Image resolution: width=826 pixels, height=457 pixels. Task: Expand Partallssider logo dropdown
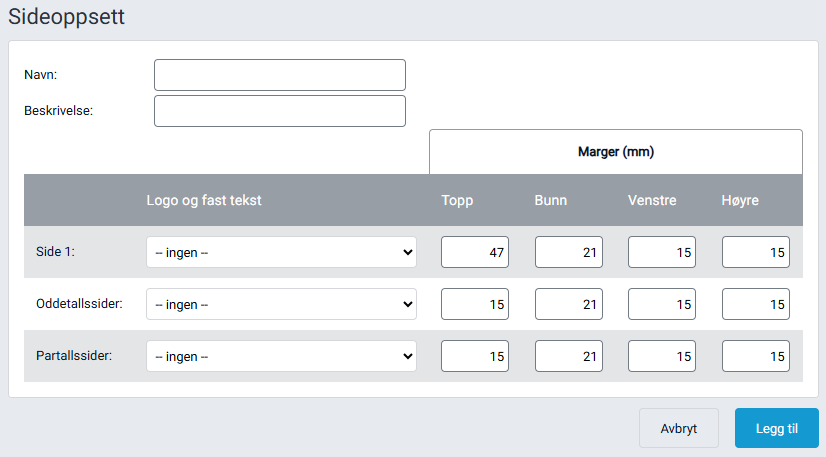click(x=281, y=355)
